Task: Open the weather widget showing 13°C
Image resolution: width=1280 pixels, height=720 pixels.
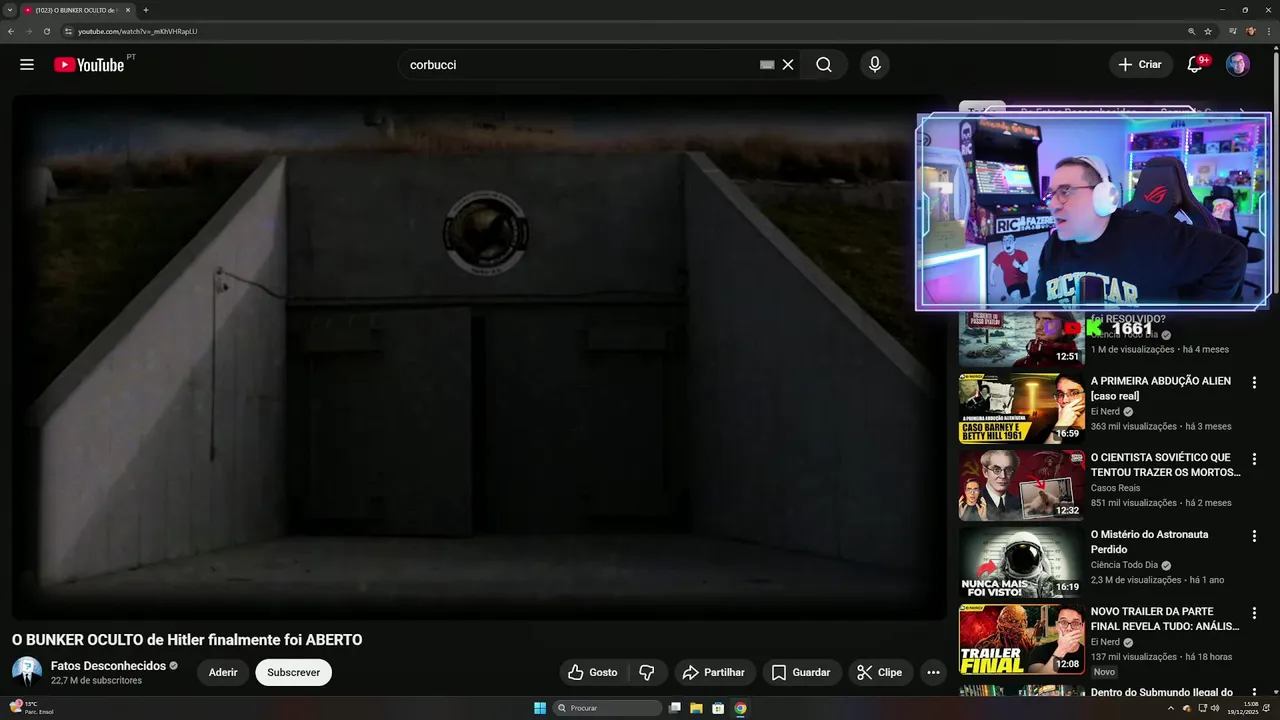Action: (30, 708)
